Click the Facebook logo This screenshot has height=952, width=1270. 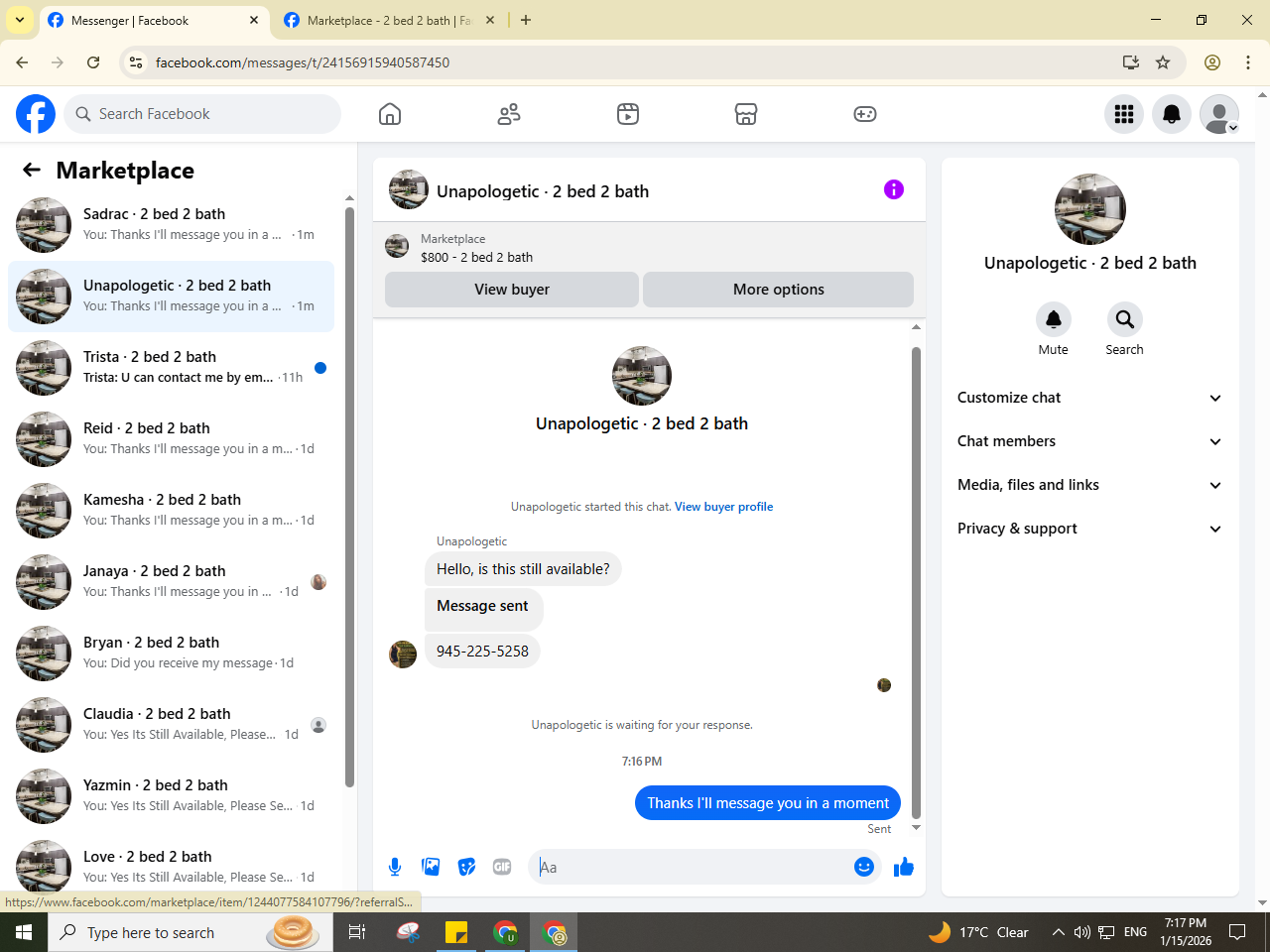(x=36, y=114)
